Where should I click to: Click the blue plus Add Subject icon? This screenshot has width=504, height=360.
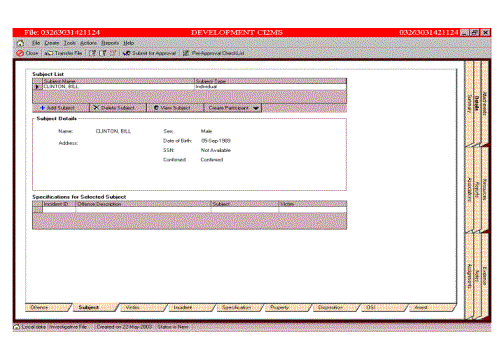pos(42,108)
